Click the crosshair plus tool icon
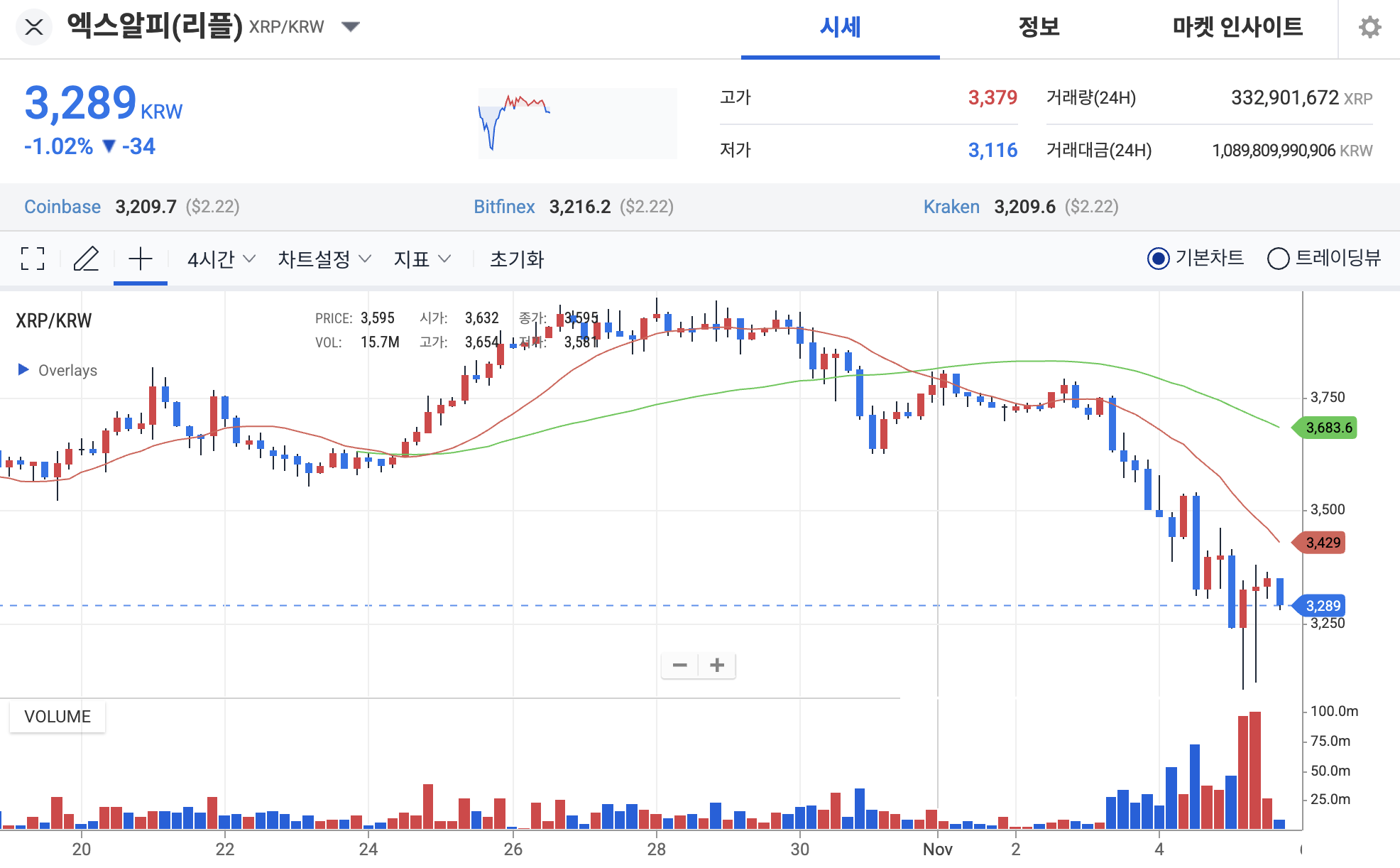 140,259
